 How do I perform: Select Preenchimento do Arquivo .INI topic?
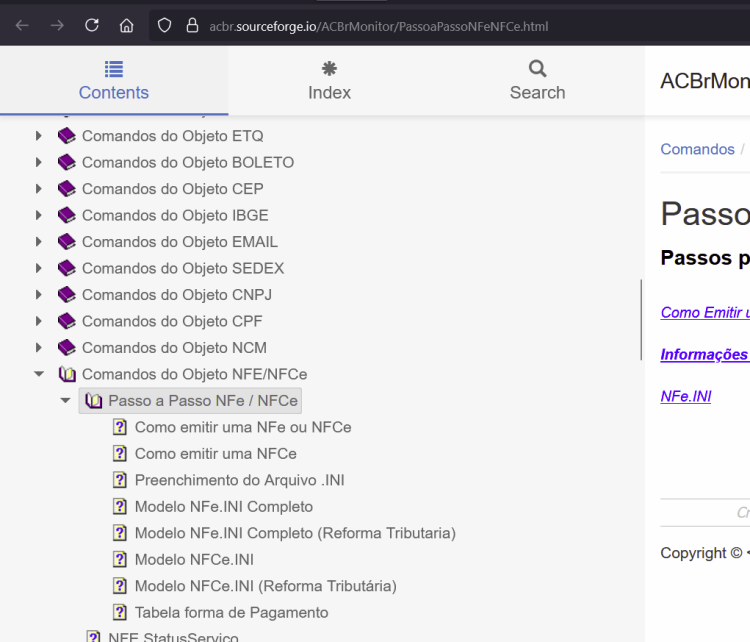[240, 480]
